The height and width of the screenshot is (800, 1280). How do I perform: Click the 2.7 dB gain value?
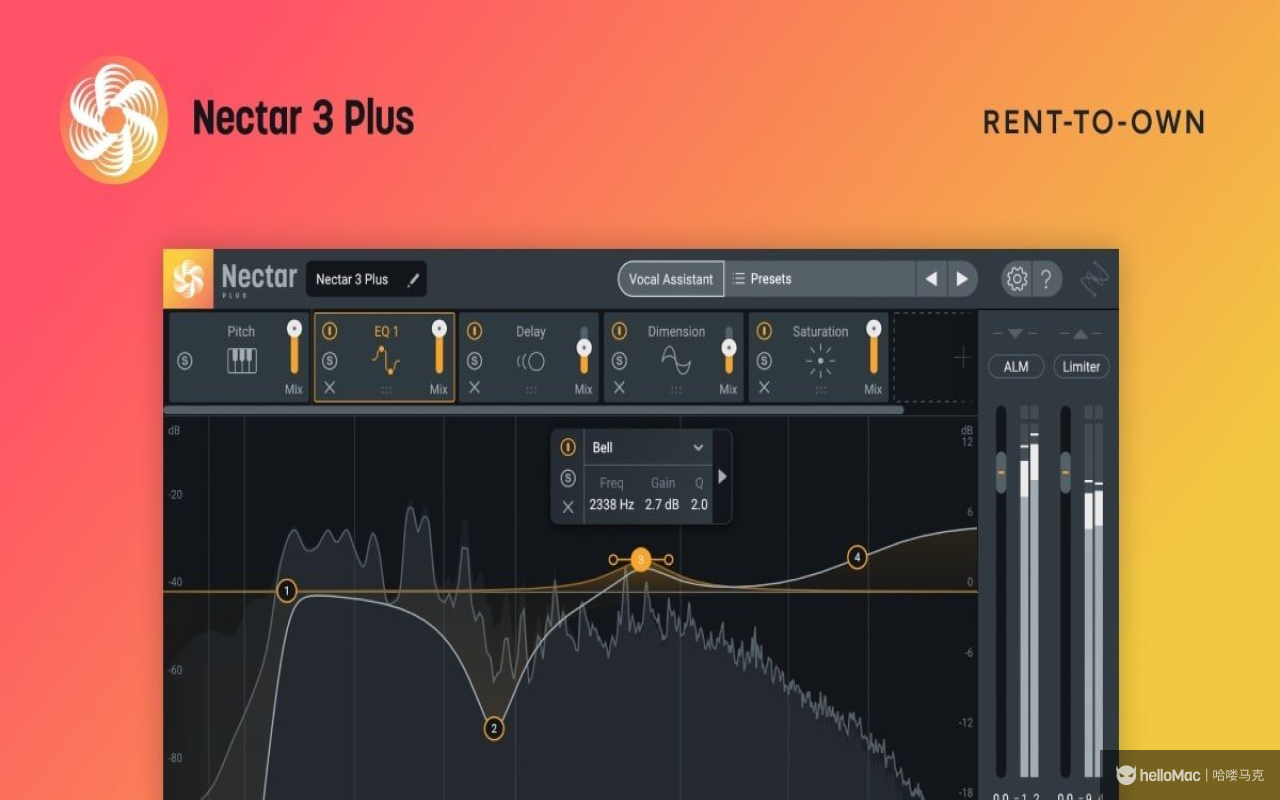(x=662, y=505)
